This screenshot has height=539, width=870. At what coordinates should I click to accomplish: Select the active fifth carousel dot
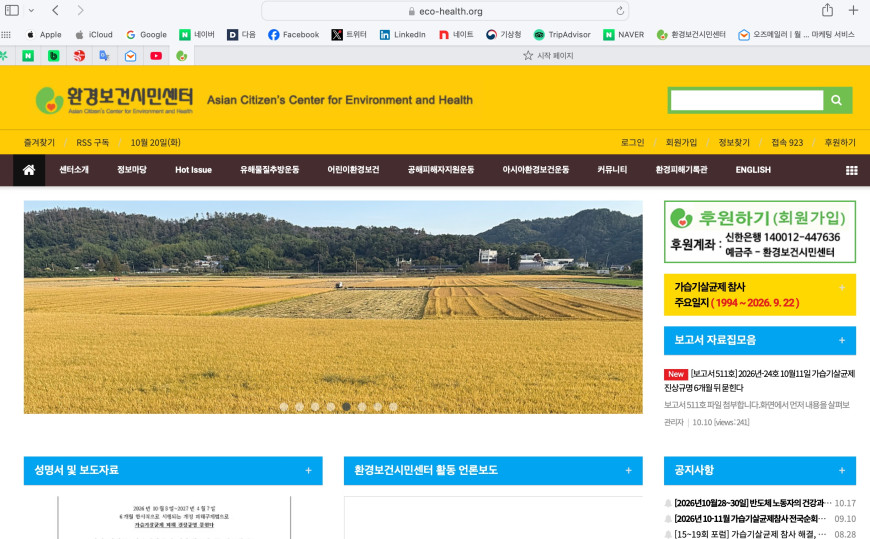[346, 407]
